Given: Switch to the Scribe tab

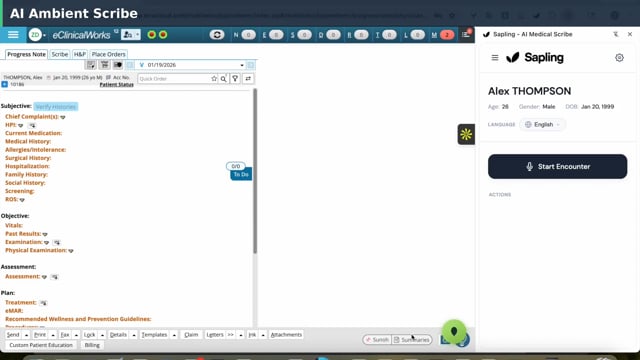Looking at the screenshot, I should [60, 54].
